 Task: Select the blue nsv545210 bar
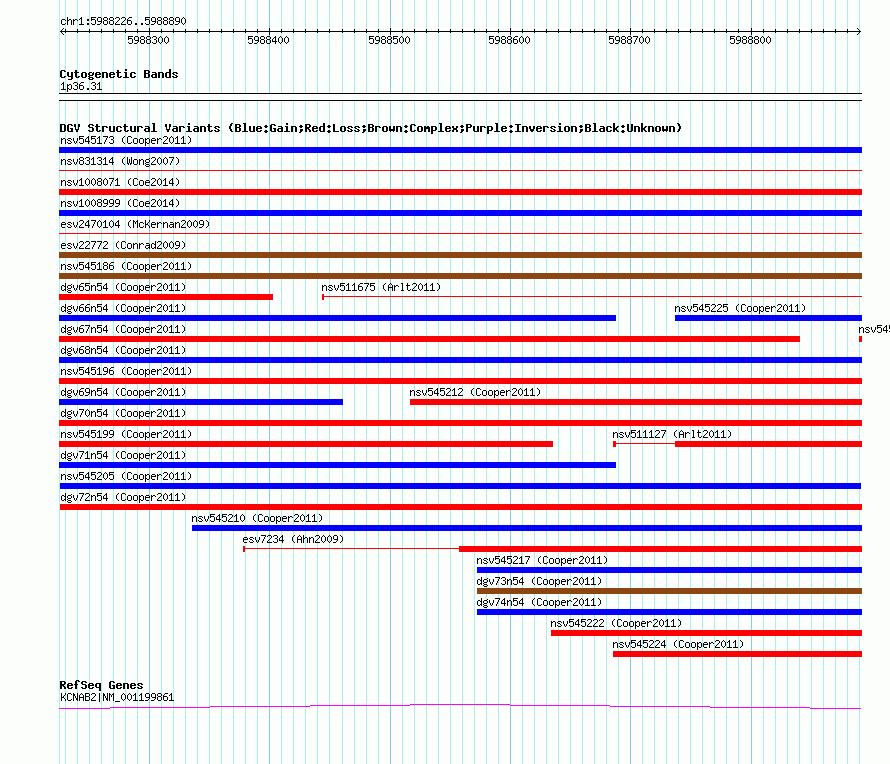pyautogui.click(x=527, y=528)
